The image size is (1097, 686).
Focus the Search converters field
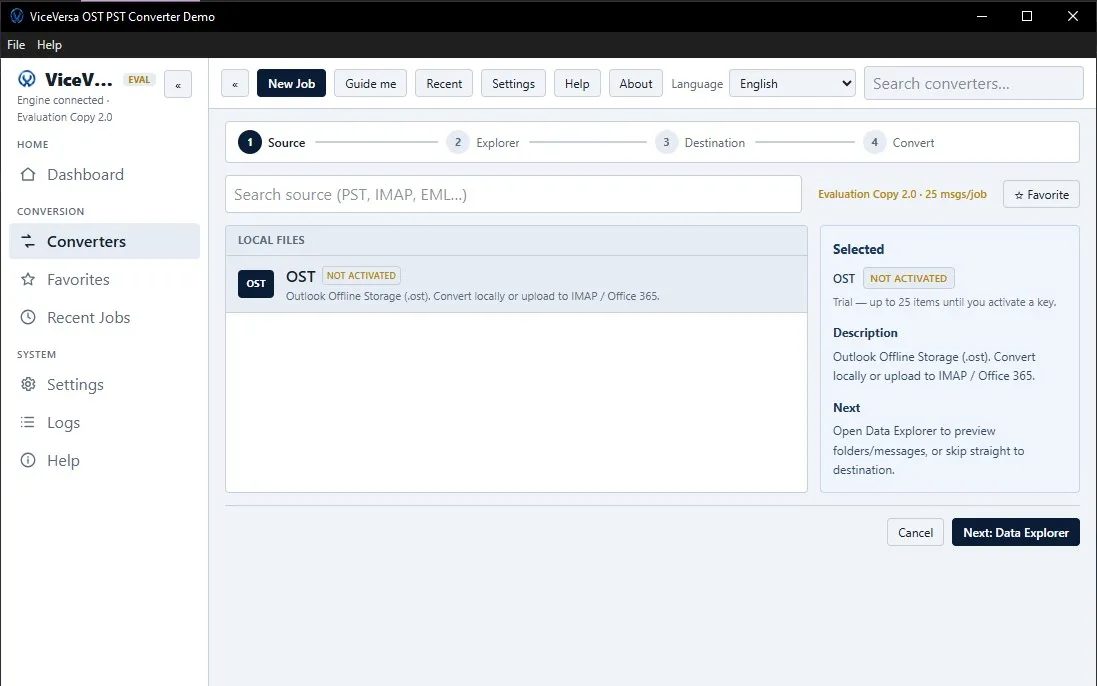click(973, 83)
